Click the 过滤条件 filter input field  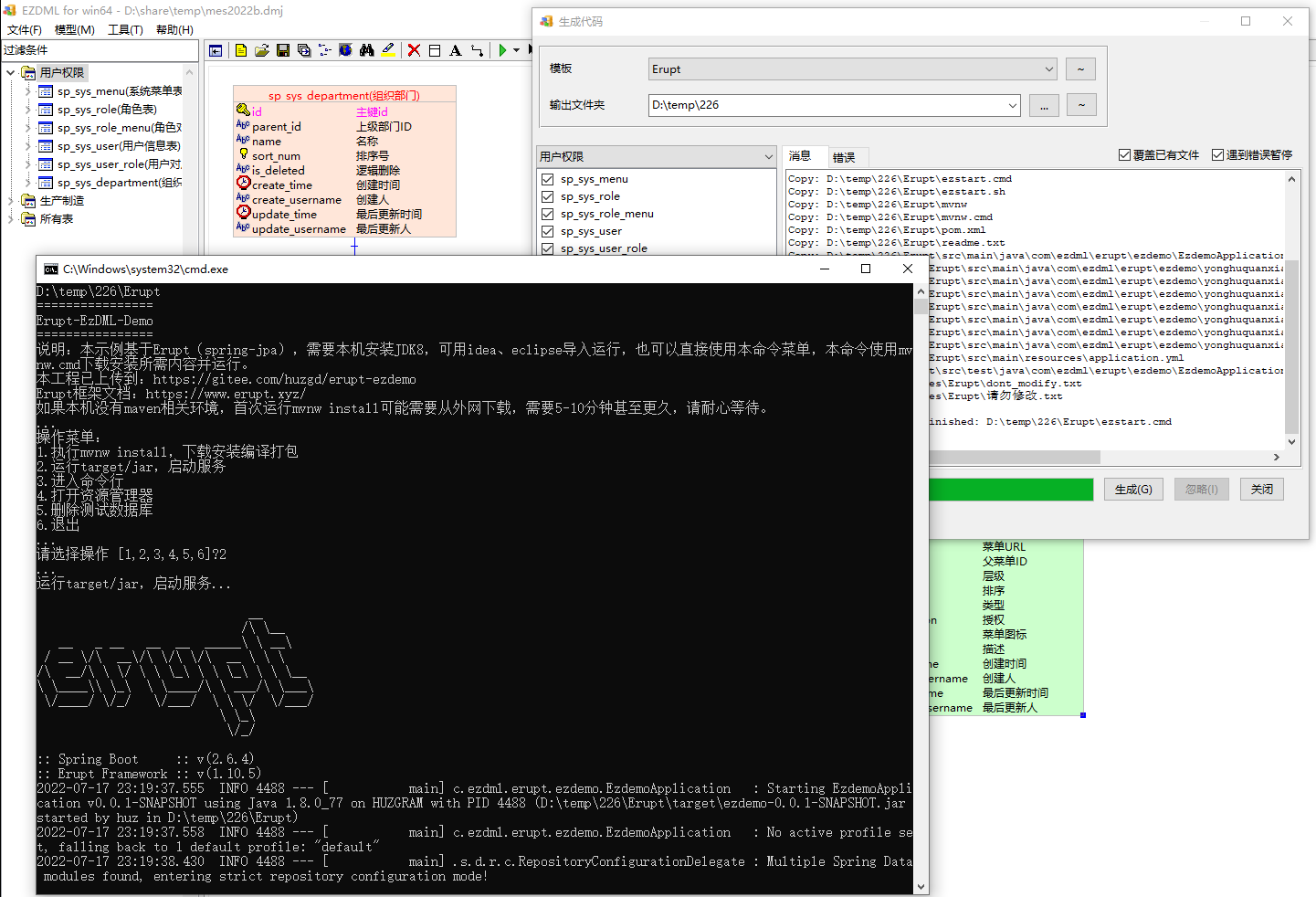pos(99,50)
